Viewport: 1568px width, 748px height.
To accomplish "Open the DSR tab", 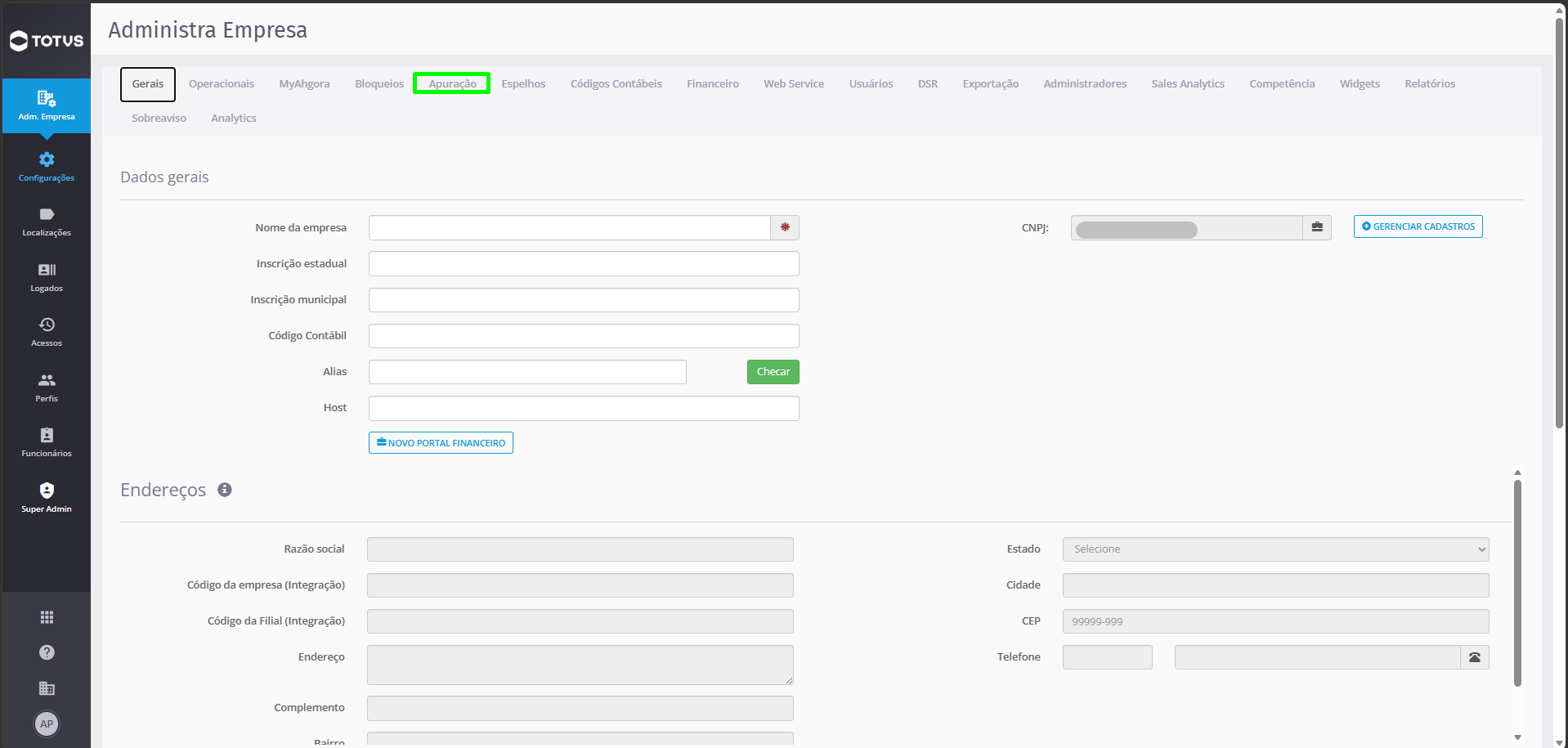I will point(928,84).
